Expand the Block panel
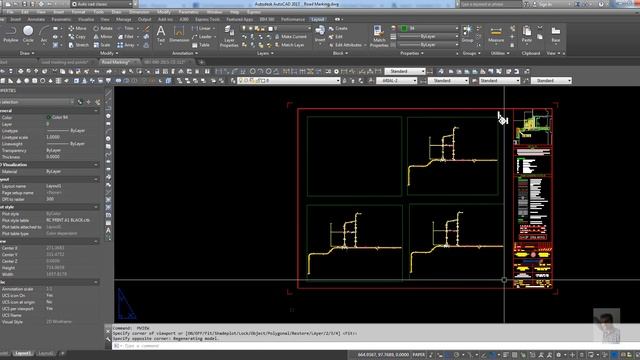The height and width of the screenshot is (360, 640). click(340, 53)
